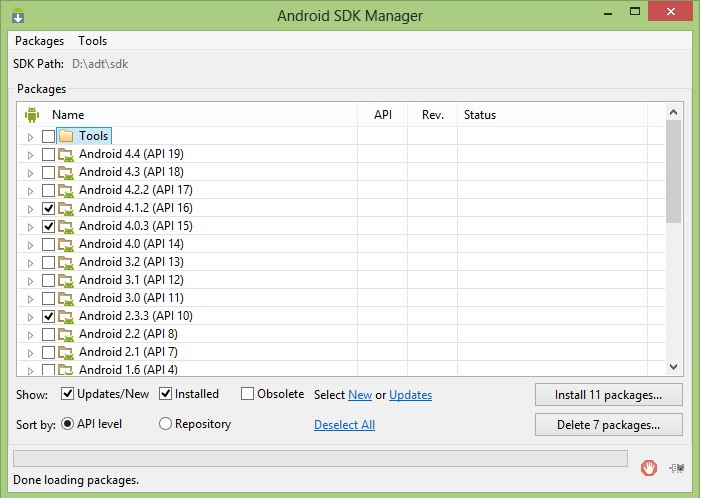The image size is (701, 498).
Task: Uncheck the Android 4.0.3 (API 15) checkbox
Action: (x=48, y=227)
